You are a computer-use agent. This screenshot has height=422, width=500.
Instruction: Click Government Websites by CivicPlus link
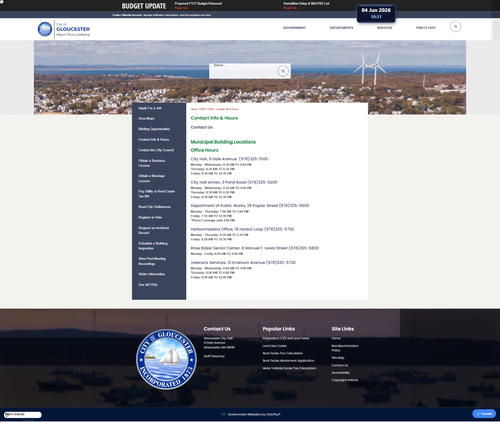point(254,414)
